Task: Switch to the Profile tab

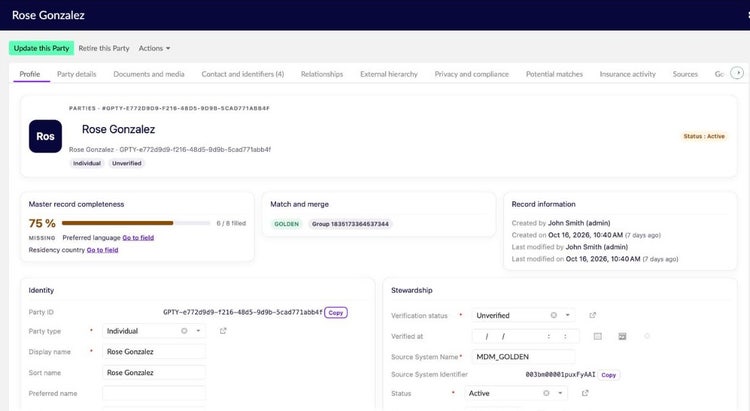Action: pos(30,74)
